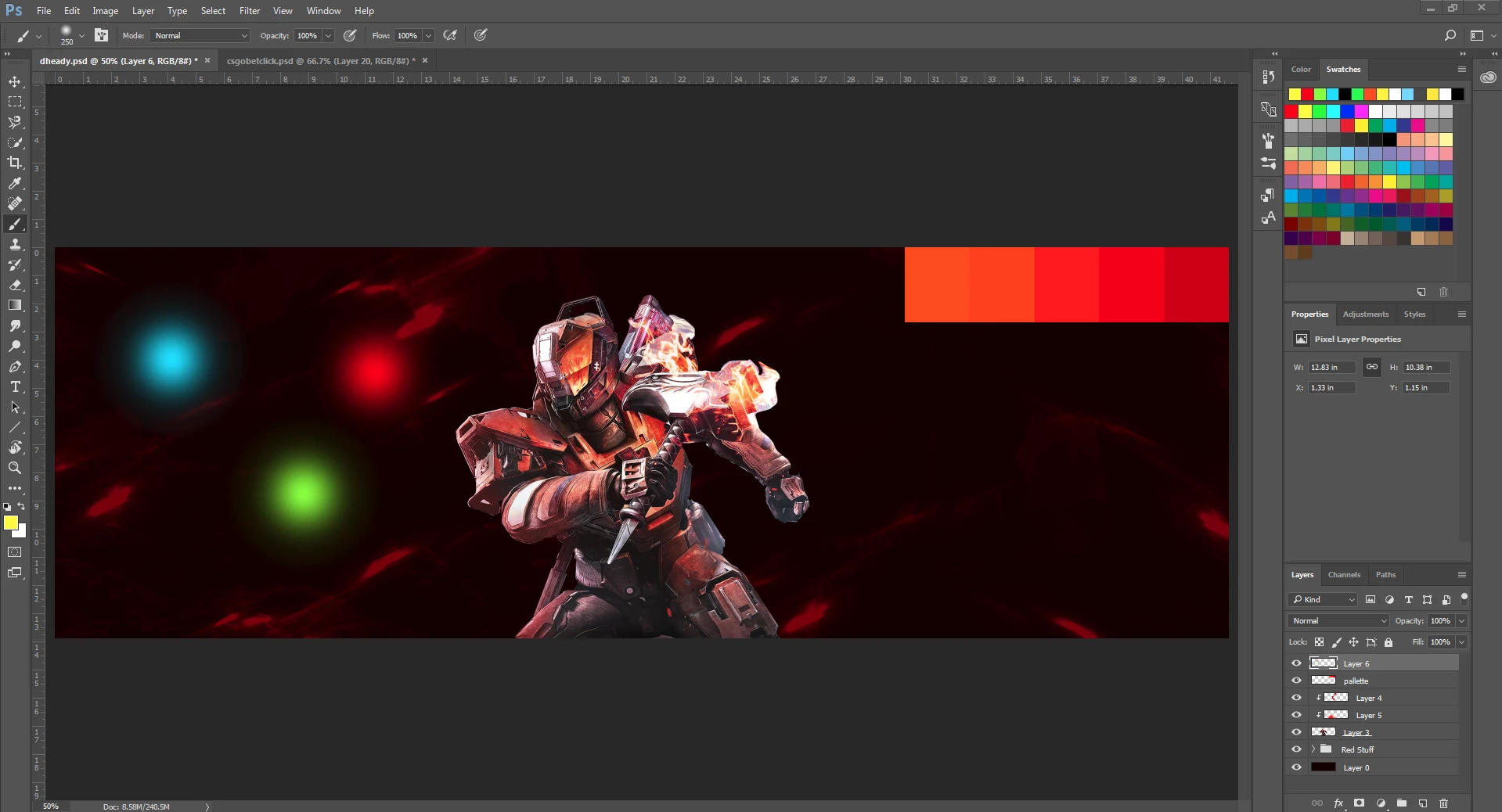The height and width of the screenshot is (812, 1502).
Task: Open the Layers panel options menu
Action: [x=1461, y=575]
